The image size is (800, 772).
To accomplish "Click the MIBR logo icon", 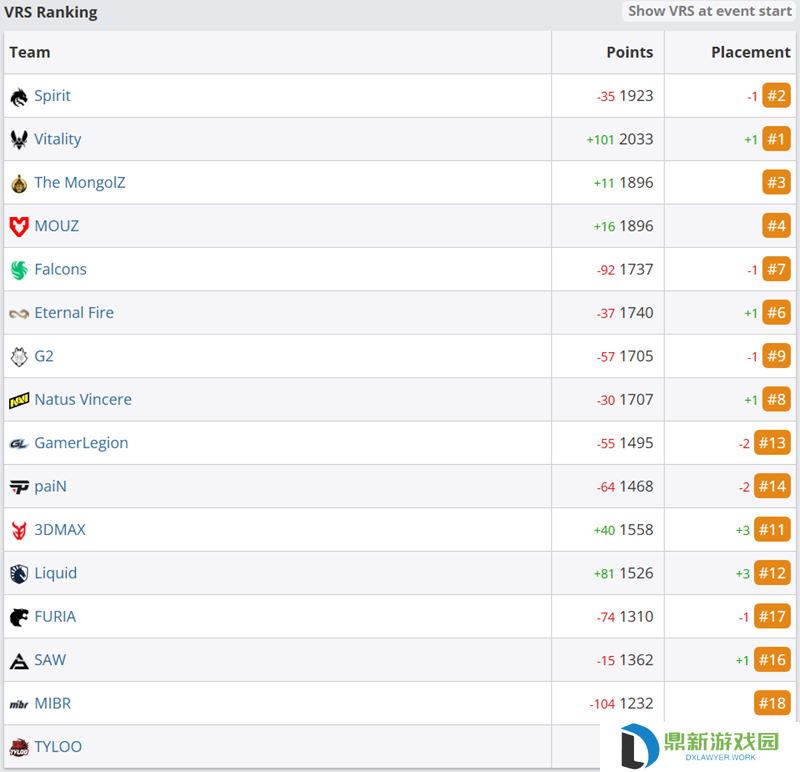I will coord(19,705).
